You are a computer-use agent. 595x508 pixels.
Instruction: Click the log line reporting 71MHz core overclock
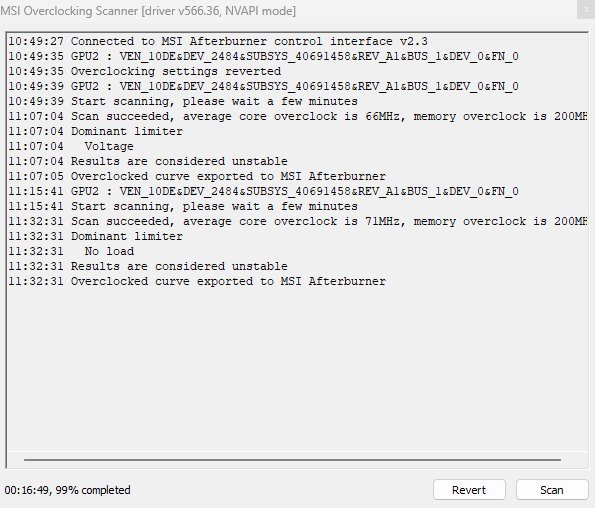[298, 221]
